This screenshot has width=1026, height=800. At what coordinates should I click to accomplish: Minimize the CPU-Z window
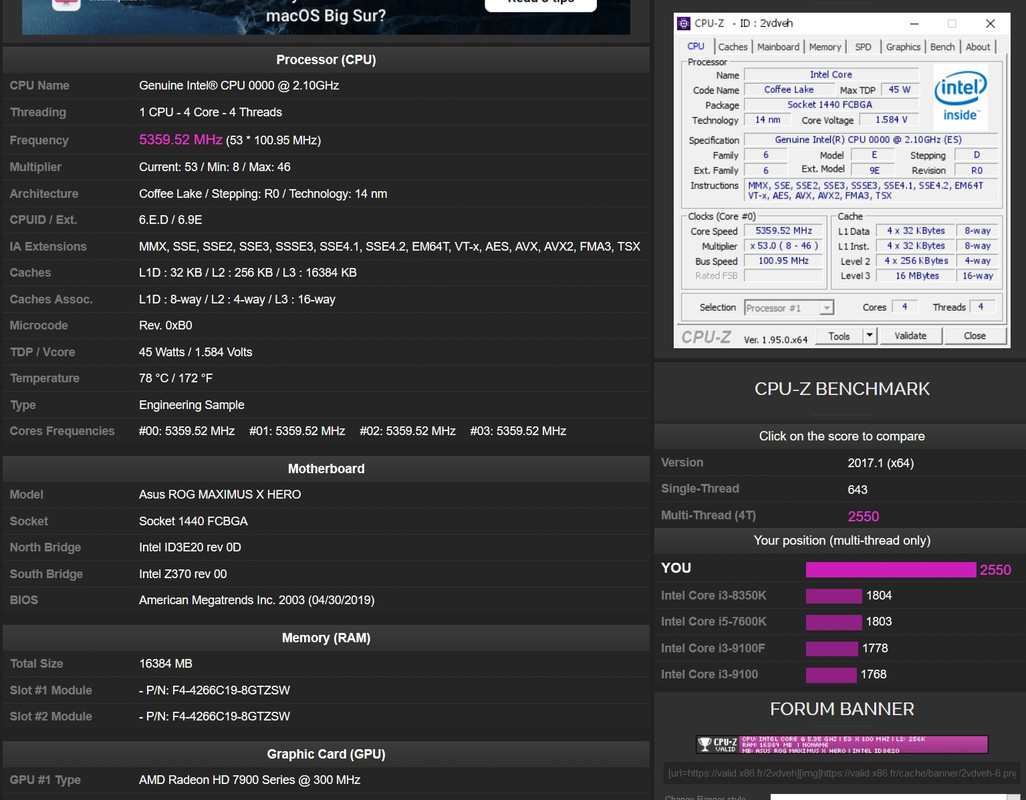tap(914, 24)
